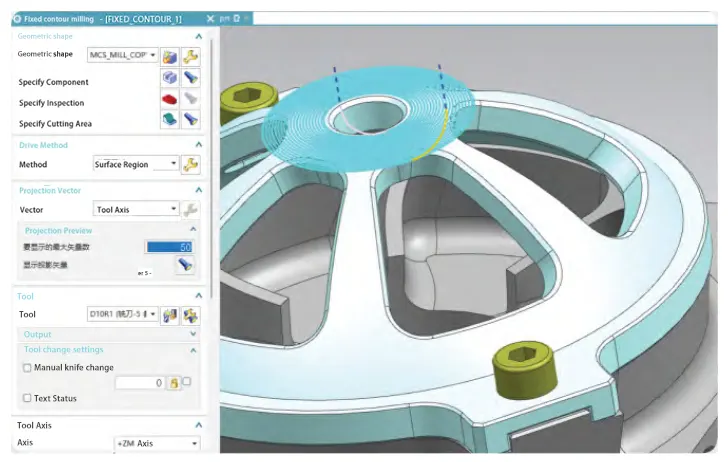728x462 pixels.
Task: Show projection vectors flashlight icon
Action: (x=185, y=265)
